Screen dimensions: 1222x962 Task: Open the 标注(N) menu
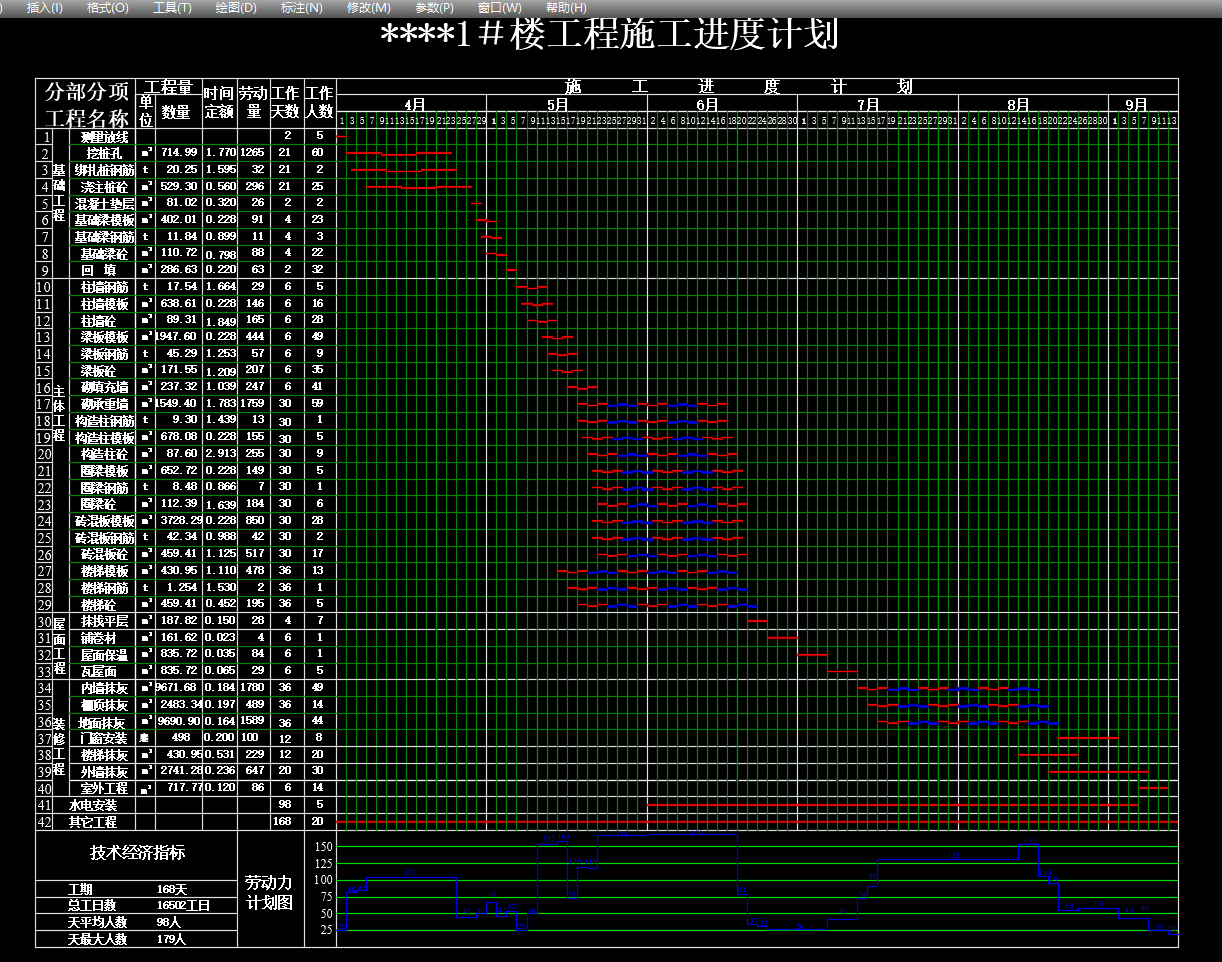point(301,8)
